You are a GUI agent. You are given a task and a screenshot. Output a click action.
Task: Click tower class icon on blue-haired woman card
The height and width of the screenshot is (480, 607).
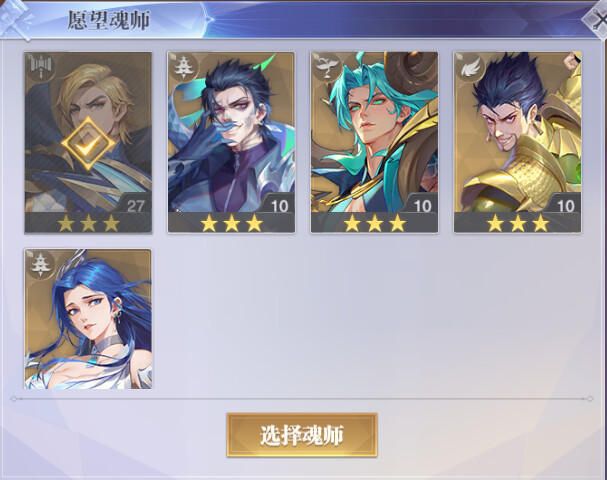[x=39, y=264]
